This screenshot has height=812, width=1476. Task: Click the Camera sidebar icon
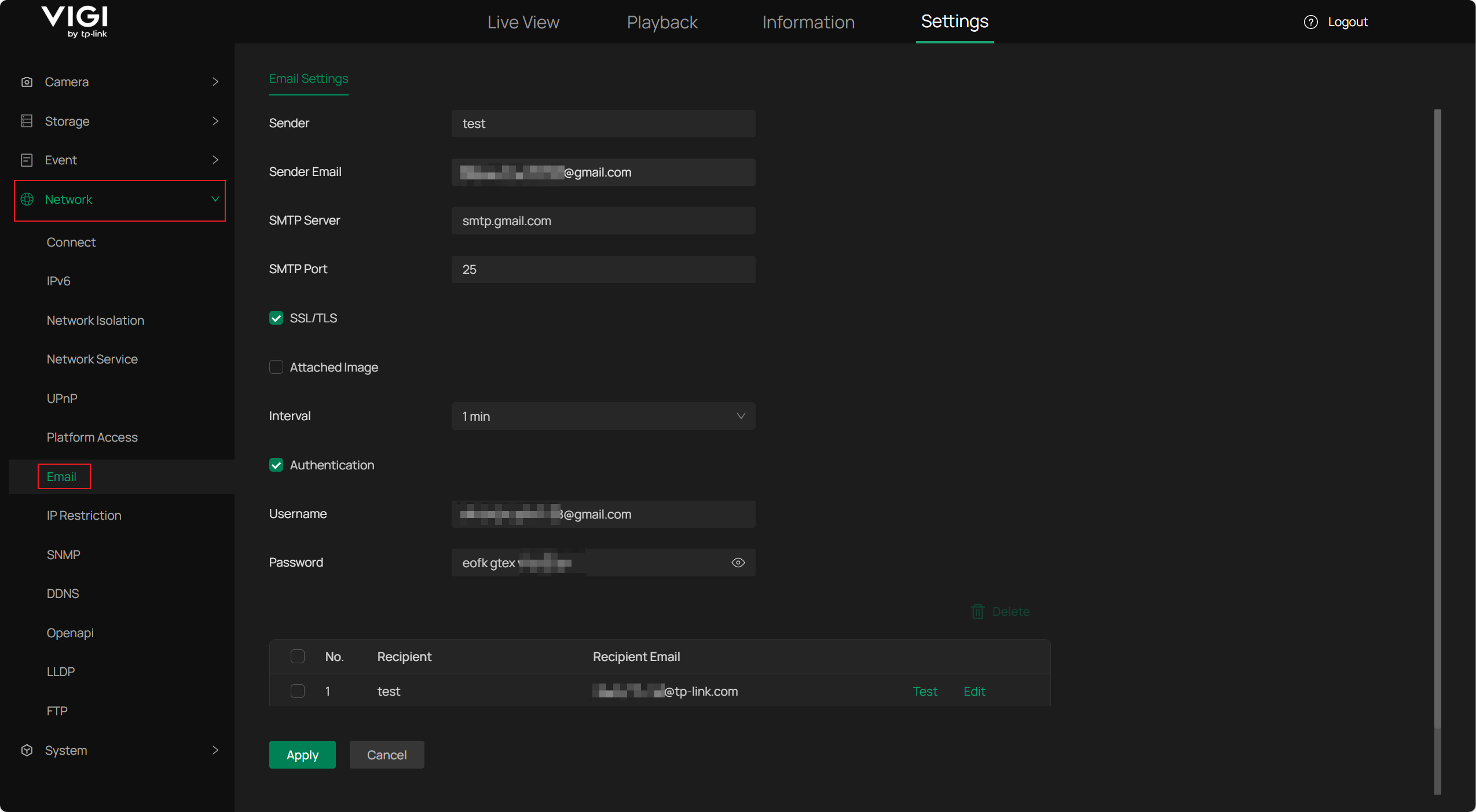[x=27, y=82]
